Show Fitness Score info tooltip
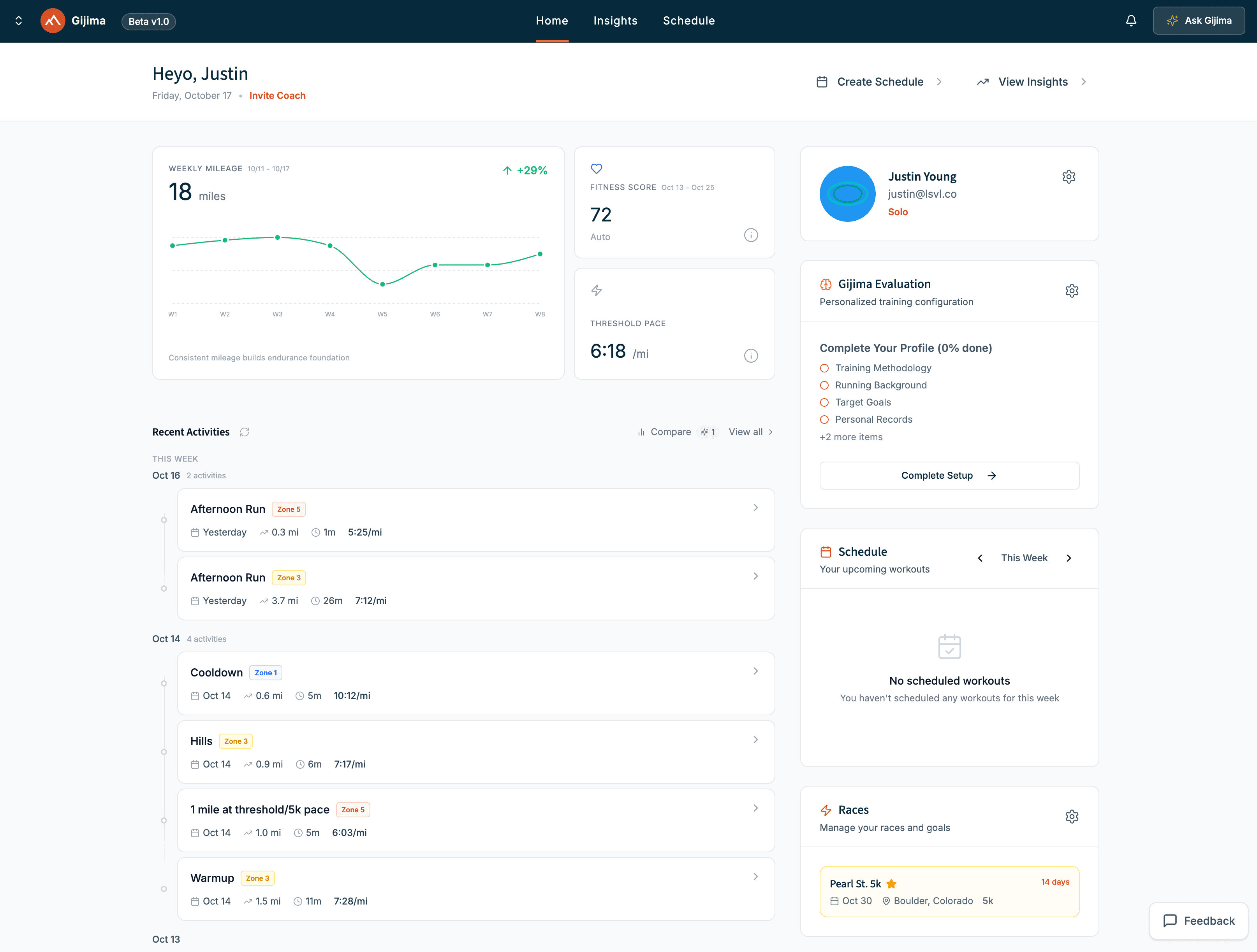 tap(751, 235)
